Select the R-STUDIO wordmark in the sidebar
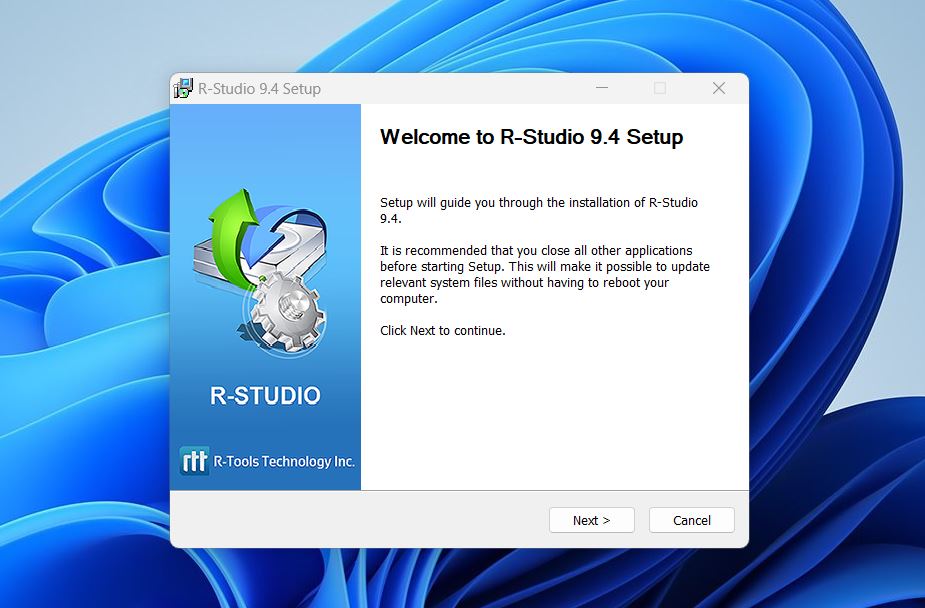 tap(264, 395)
